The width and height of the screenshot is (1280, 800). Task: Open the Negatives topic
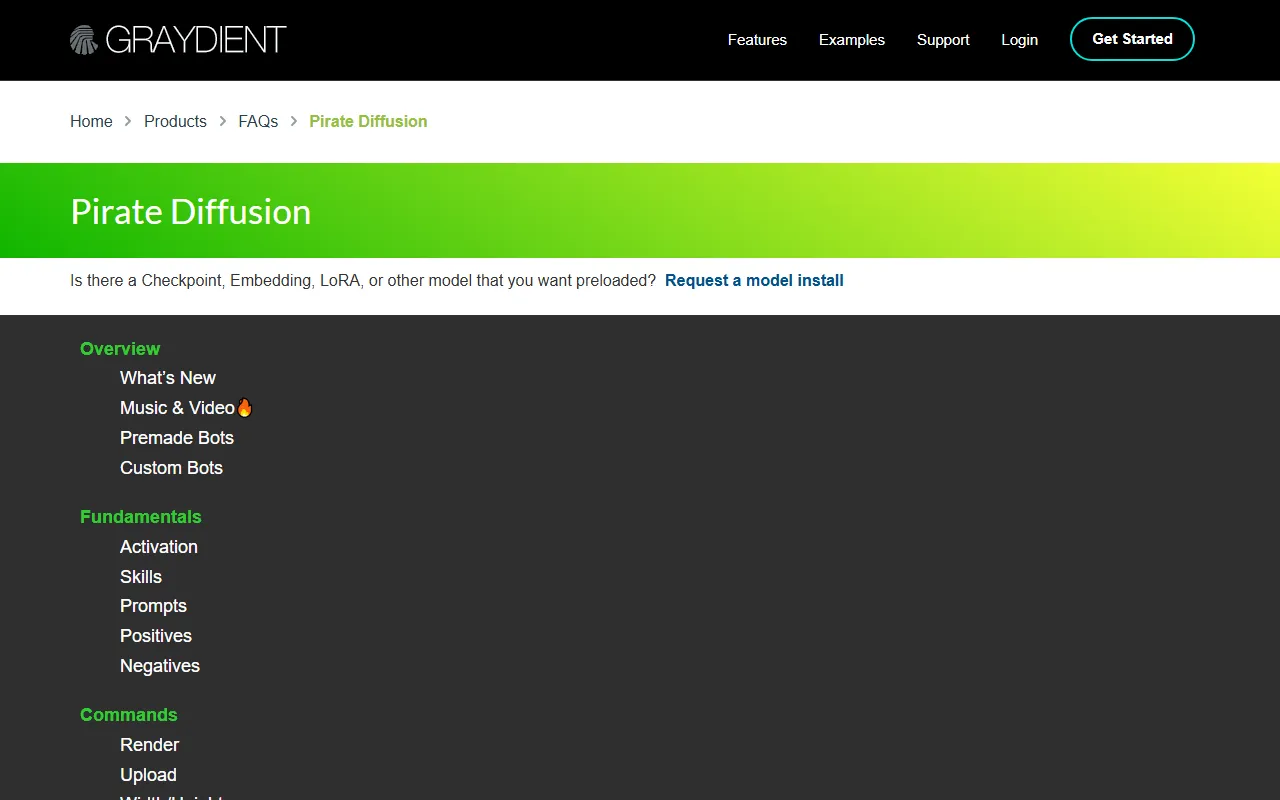[x=160, y=666]
